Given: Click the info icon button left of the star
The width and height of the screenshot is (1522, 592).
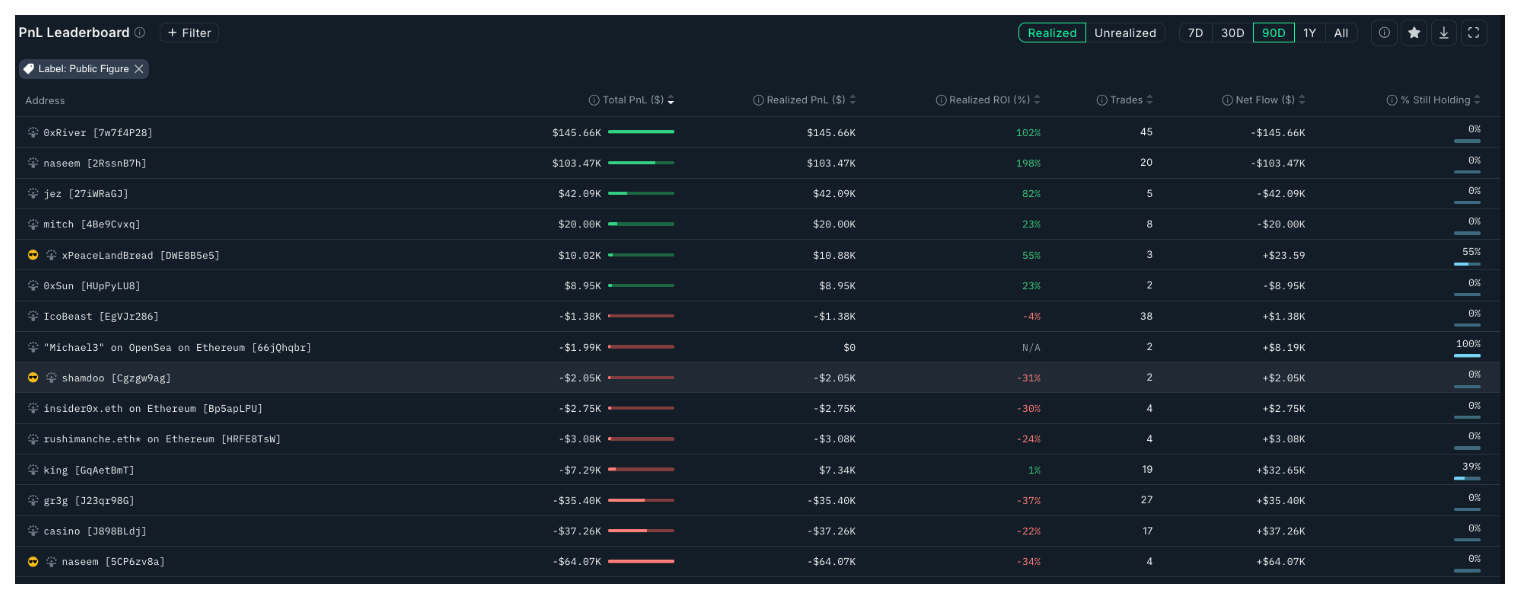Looking at the screenshot, I should pos(1384,33).
